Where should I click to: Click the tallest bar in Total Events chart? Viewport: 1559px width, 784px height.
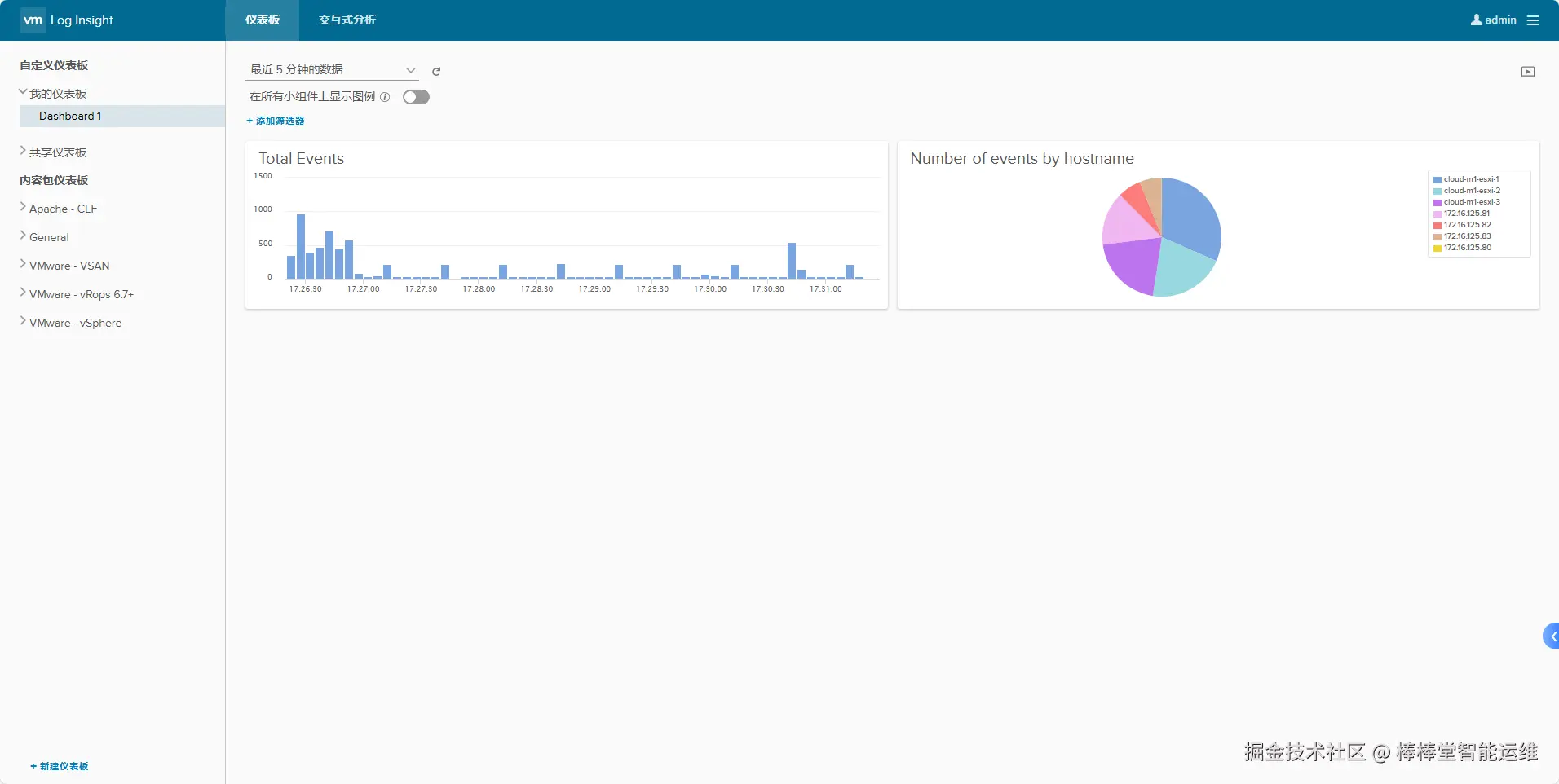click(301, 247)
